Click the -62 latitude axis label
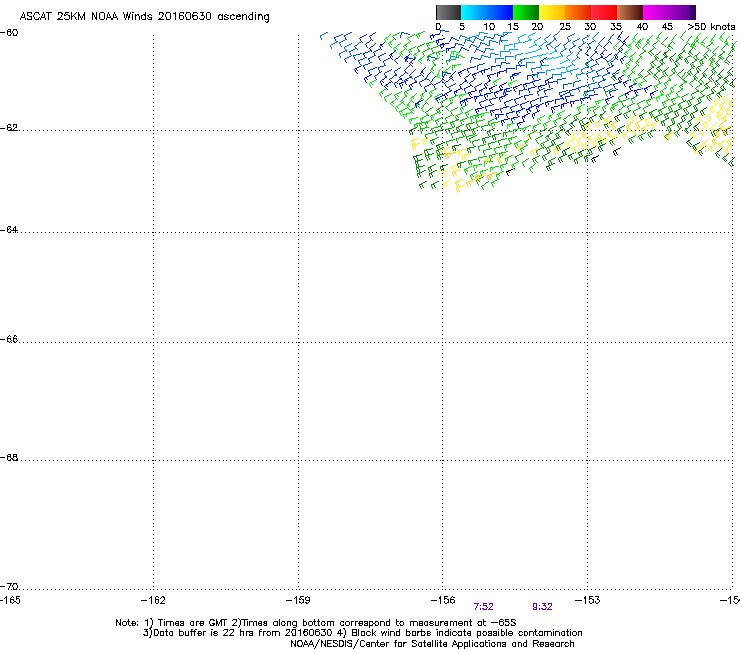 (9, 128)
